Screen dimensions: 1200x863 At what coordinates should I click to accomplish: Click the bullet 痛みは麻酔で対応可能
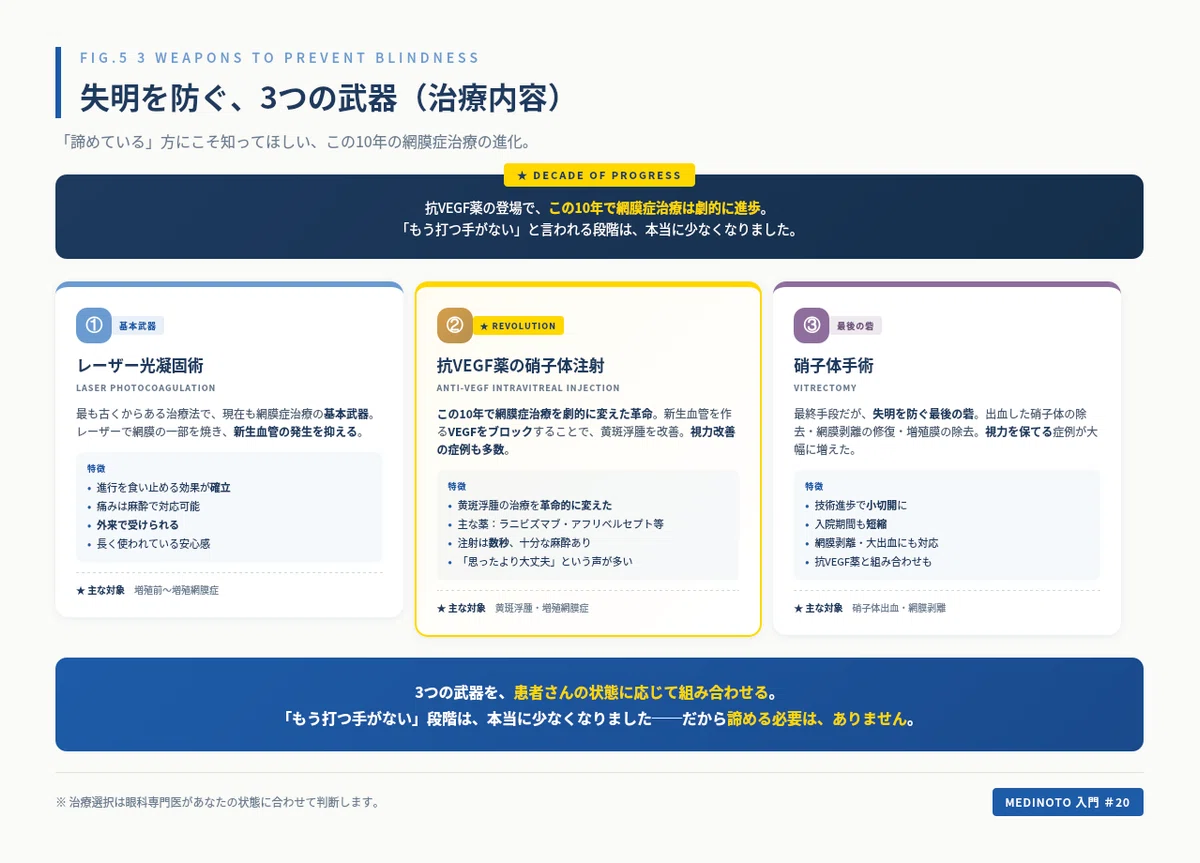(148, 507)
